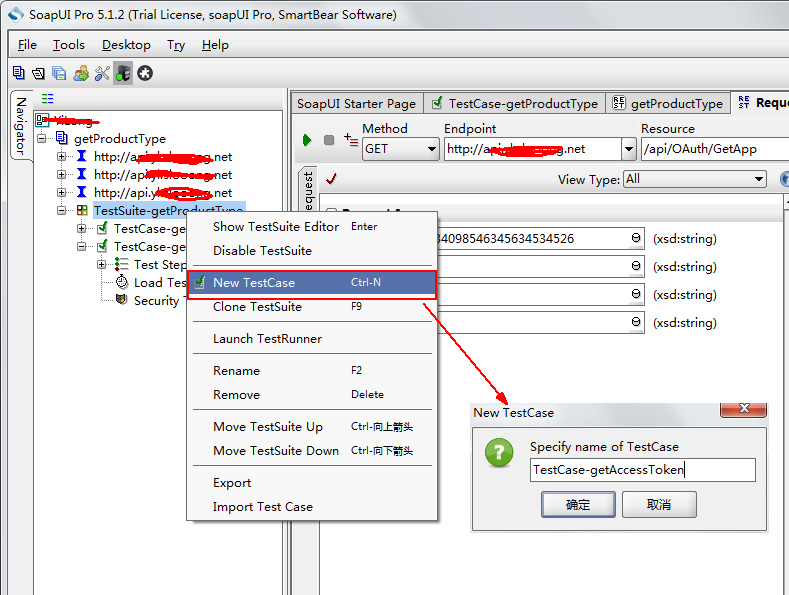Click green list icon above navigator tree
The image size is (789, 595).
point(48,98)
